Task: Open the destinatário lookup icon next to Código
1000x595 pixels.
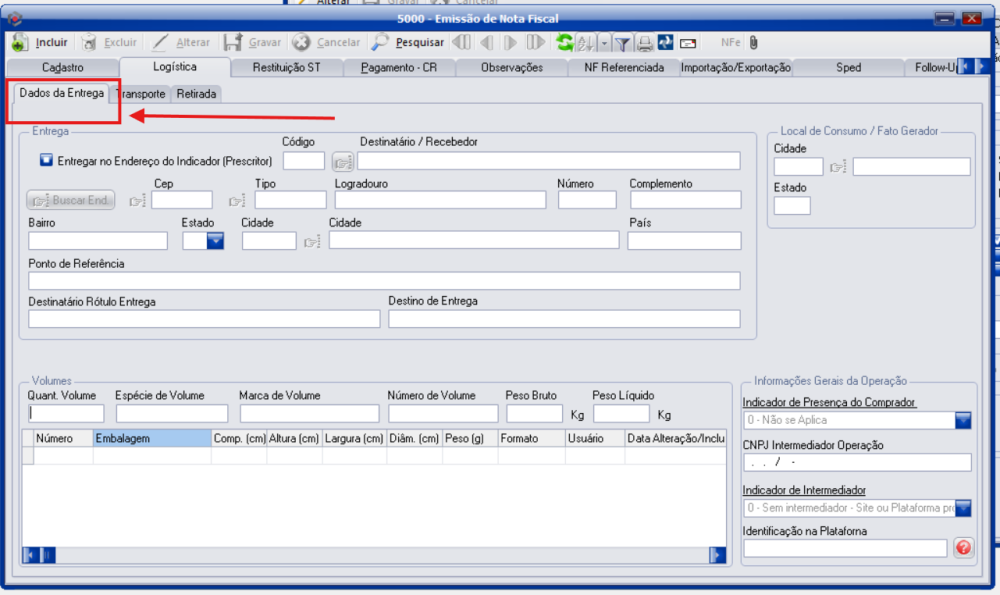Action: [x=343, y=161]
